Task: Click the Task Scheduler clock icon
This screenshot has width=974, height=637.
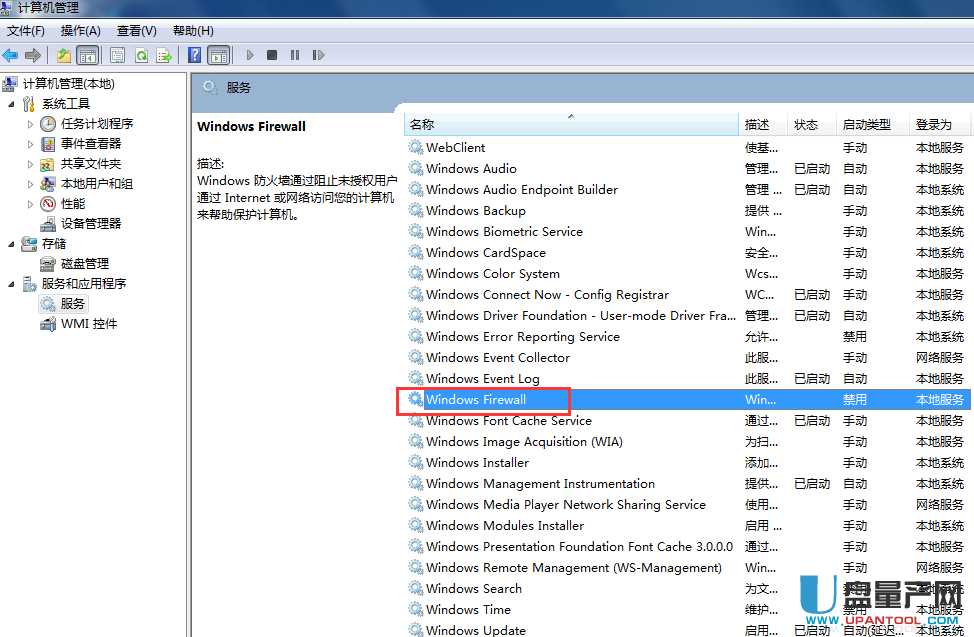Action: coord(48,124)
